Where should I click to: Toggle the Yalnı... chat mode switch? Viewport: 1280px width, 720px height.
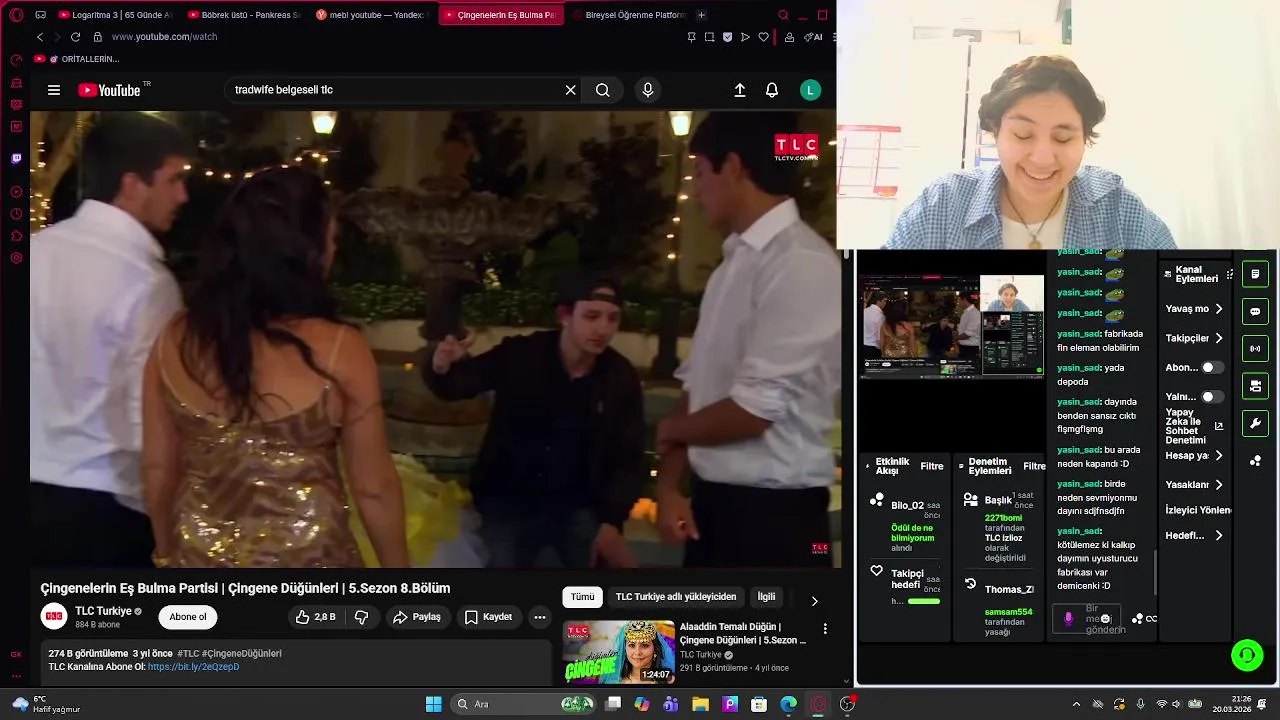pos(1211,397)
